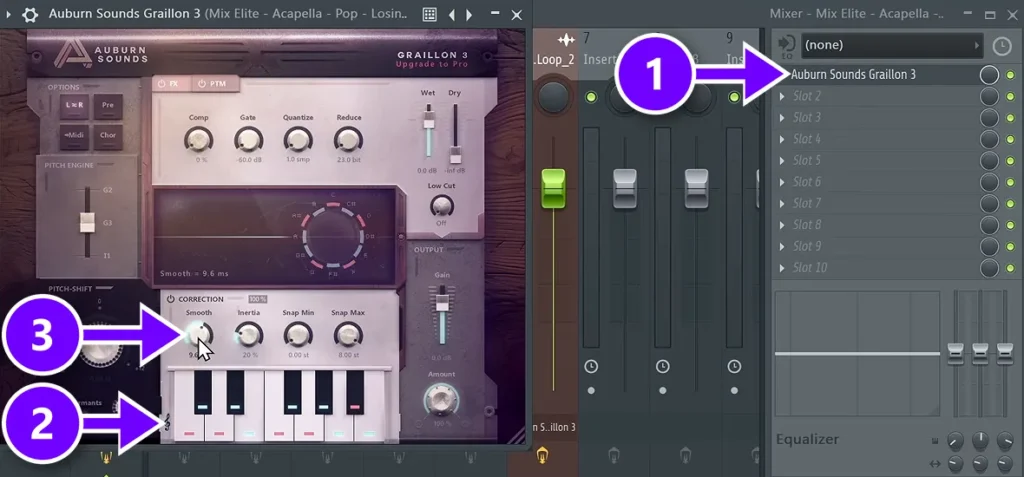Adjust the Comp knob
This screenshot has height=477, width=1024.
(x=198, y=139)
